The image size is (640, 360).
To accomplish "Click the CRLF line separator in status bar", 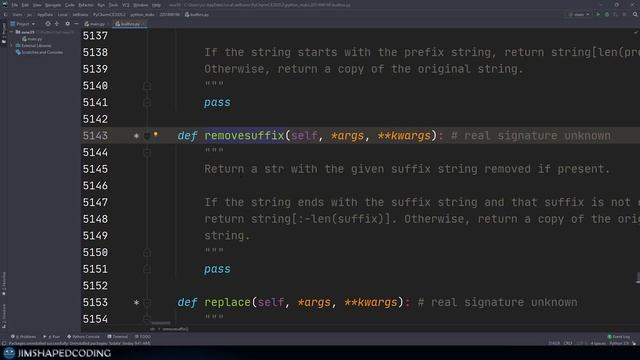I will (568, 343).
